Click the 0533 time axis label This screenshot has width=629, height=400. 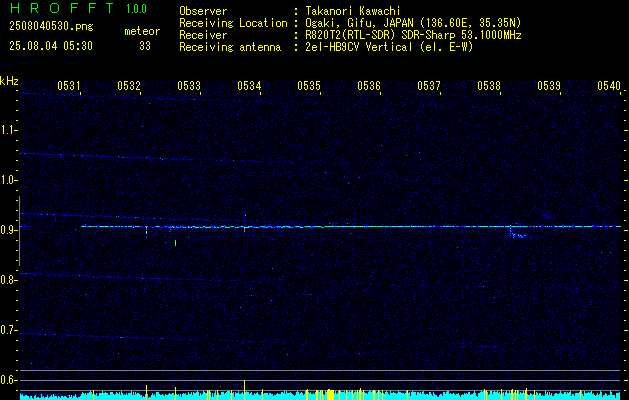(x=189, y=85)
